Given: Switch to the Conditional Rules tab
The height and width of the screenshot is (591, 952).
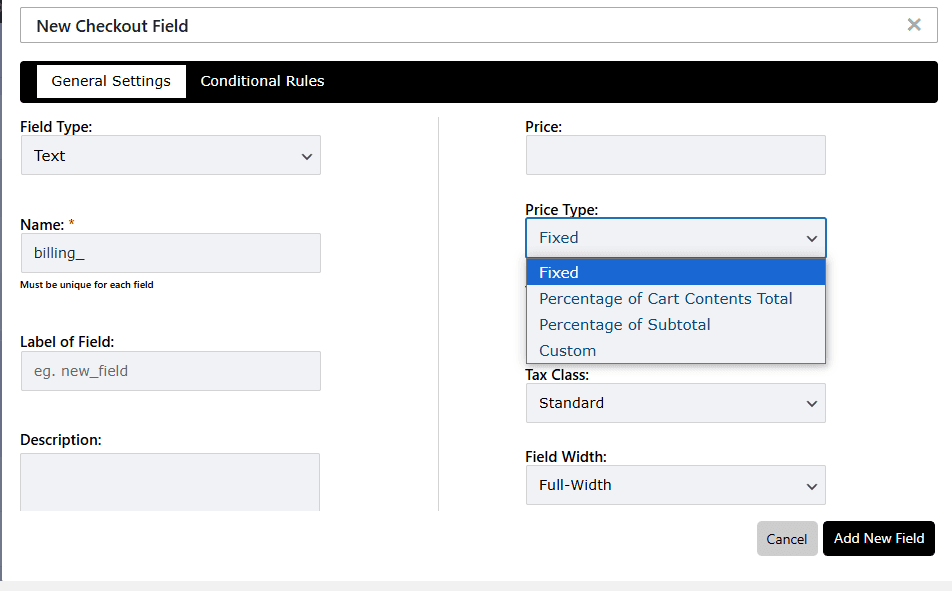Looking at the screenshot, I should click(262, 81).
